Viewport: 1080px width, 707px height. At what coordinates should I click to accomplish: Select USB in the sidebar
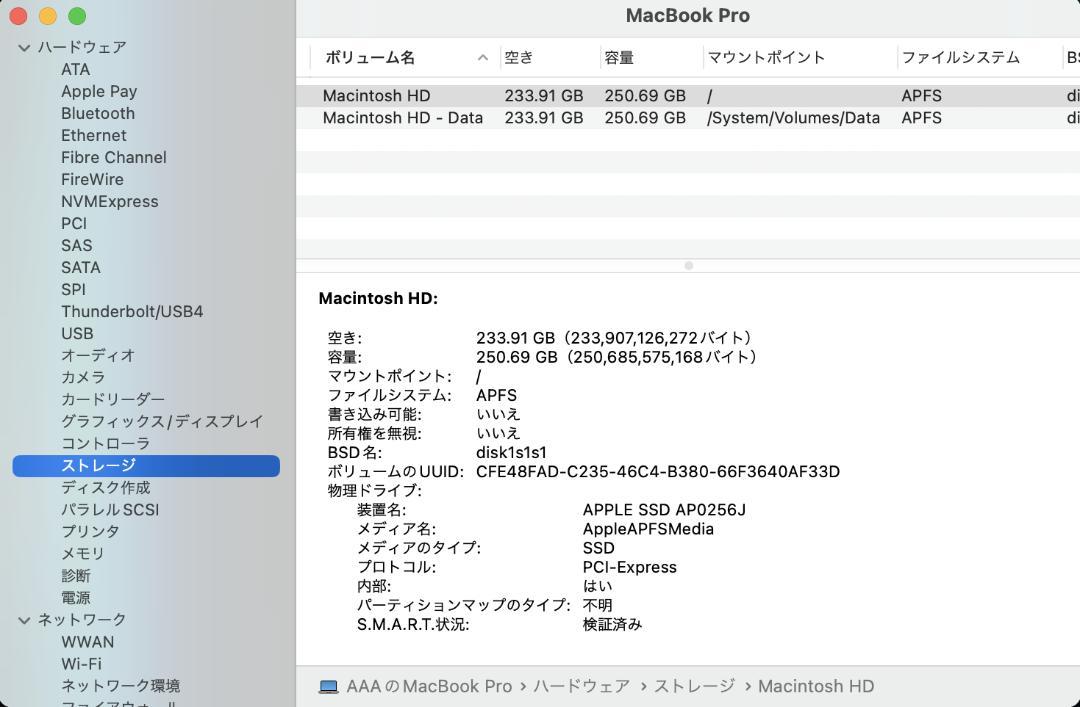pos(77,334)
